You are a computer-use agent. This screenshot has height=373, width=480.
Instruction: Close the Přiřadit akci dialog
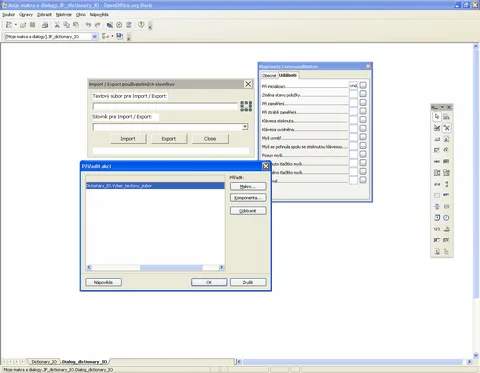266,166
